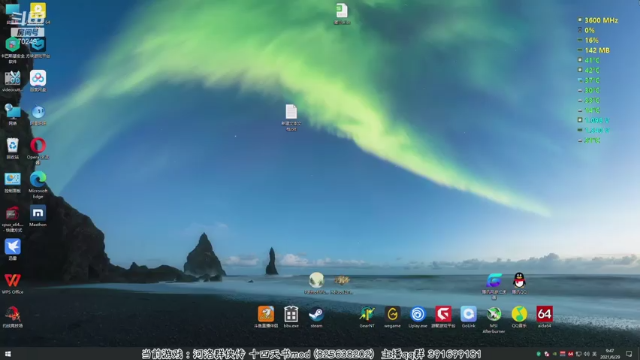The image size is (640, 360).
Task: Click the taskbar clock and date
Action: [610, 353]
